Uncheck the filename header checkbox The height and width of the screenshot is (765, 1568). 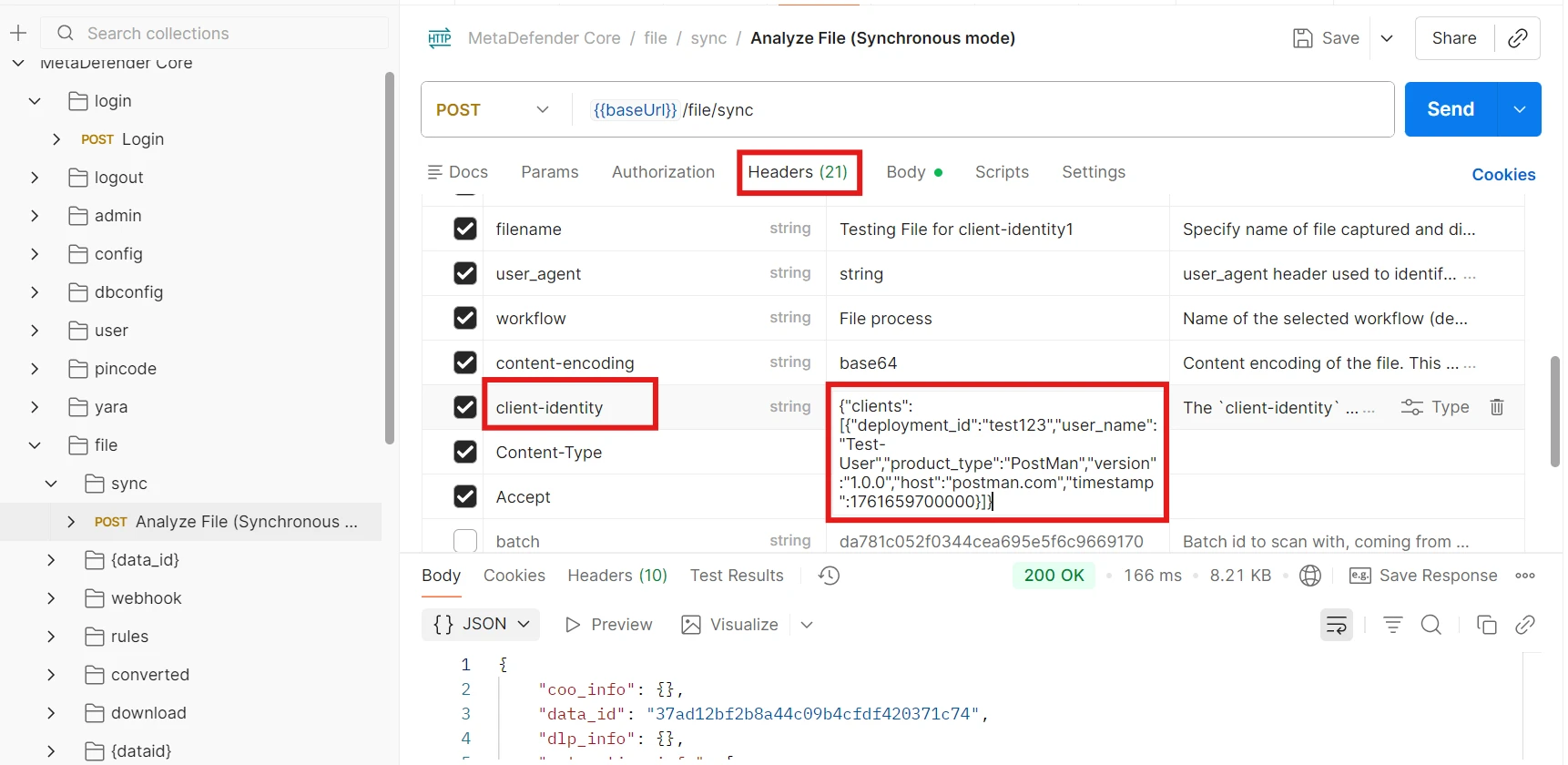pos(465,229)
